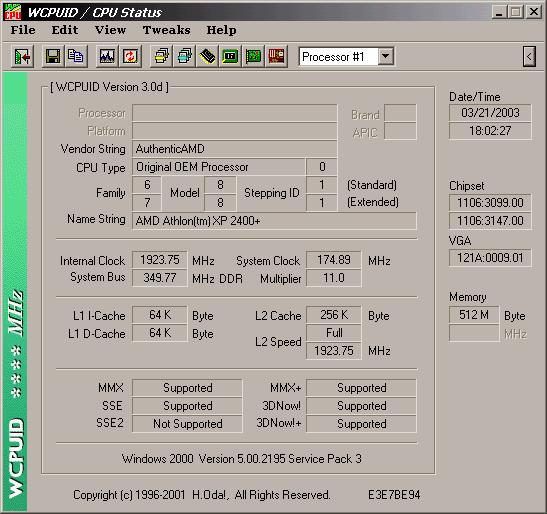Minimize the WCPUID window
The image size is (547, 514).
(x=499, y=12)
